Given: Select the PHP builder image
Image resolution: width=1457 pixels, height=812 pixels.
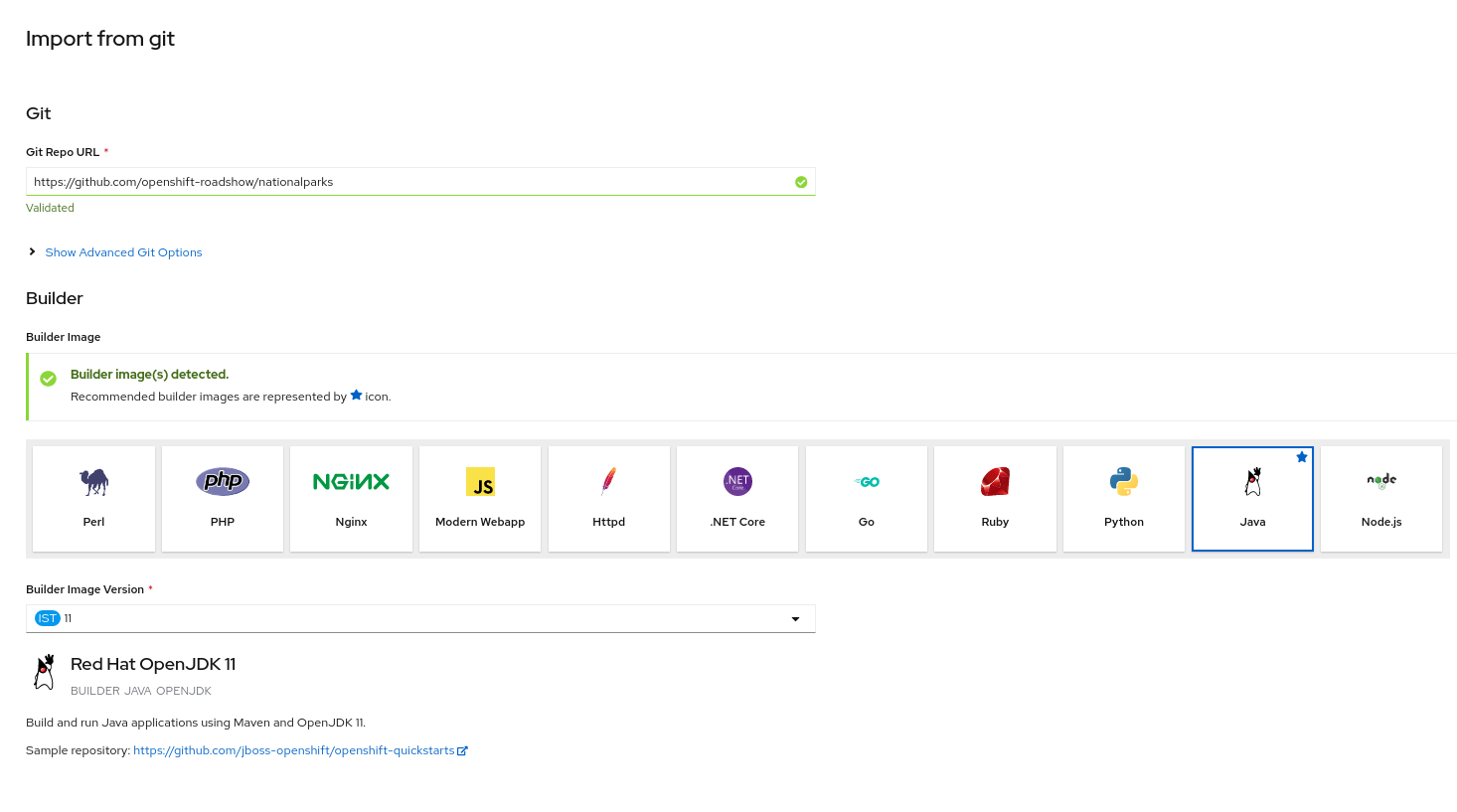Looking at the screenshot, I should 222,498.
